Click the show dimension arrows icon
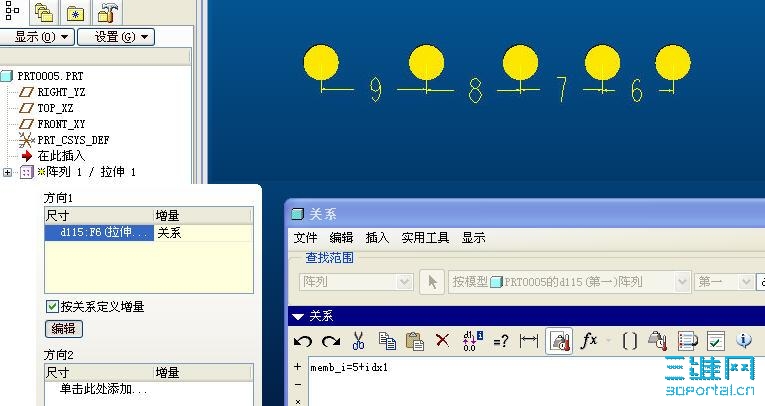 [x=528, y=341]
